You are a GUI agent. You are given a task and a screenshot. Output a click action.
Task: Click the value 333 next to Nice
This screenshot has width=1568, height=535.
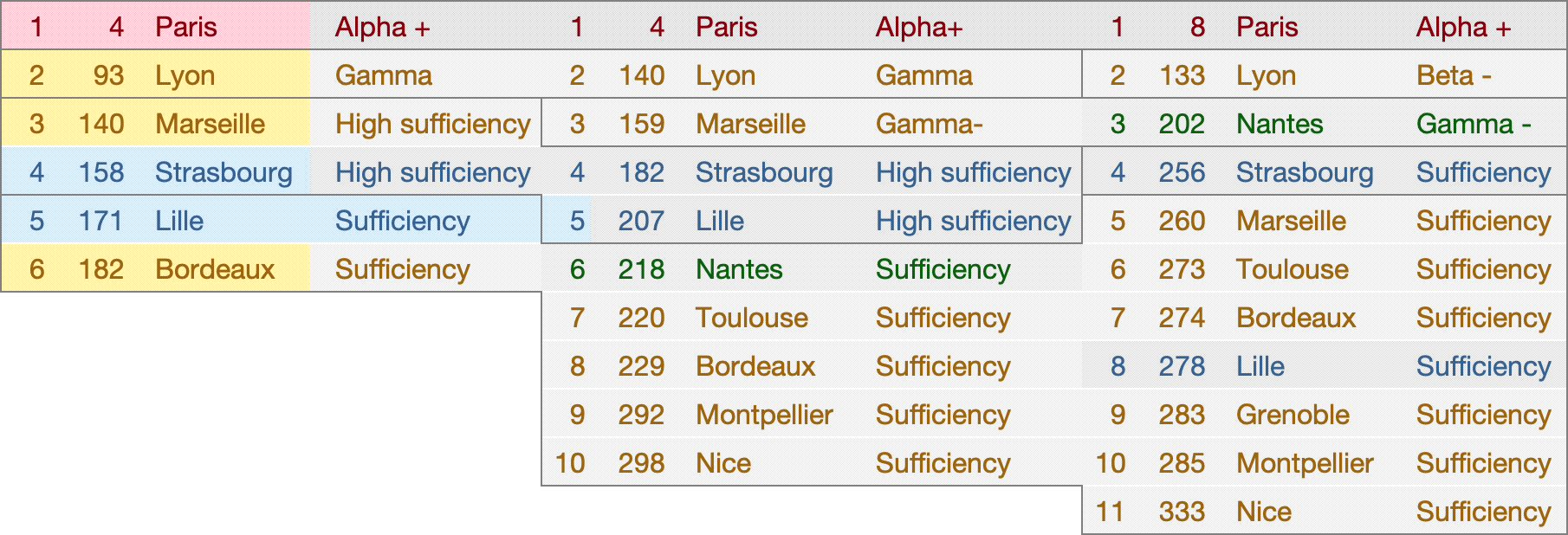pyautogui.click(x=1182, y=512)
